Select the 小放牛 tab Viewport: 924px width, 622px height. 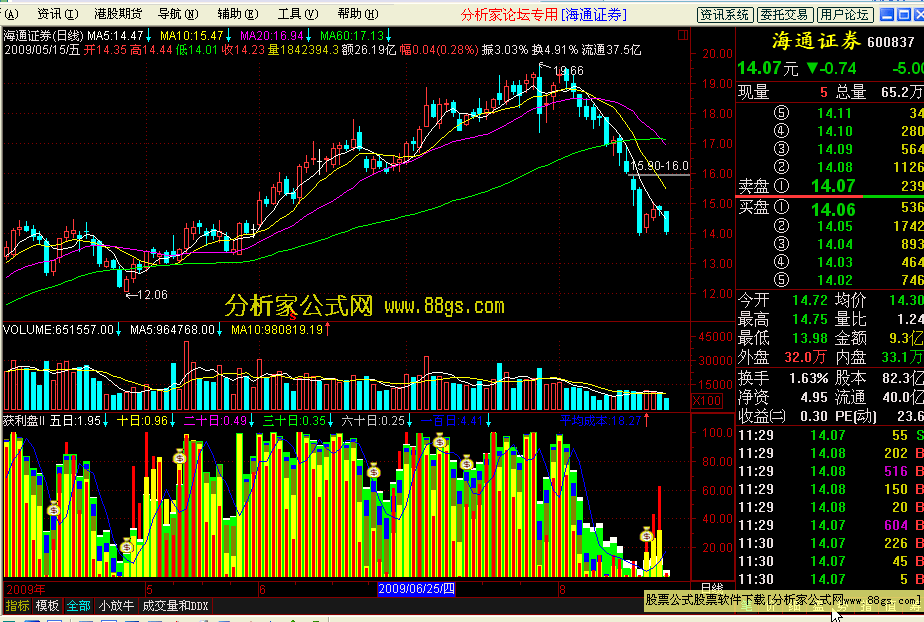coord(116,606)
